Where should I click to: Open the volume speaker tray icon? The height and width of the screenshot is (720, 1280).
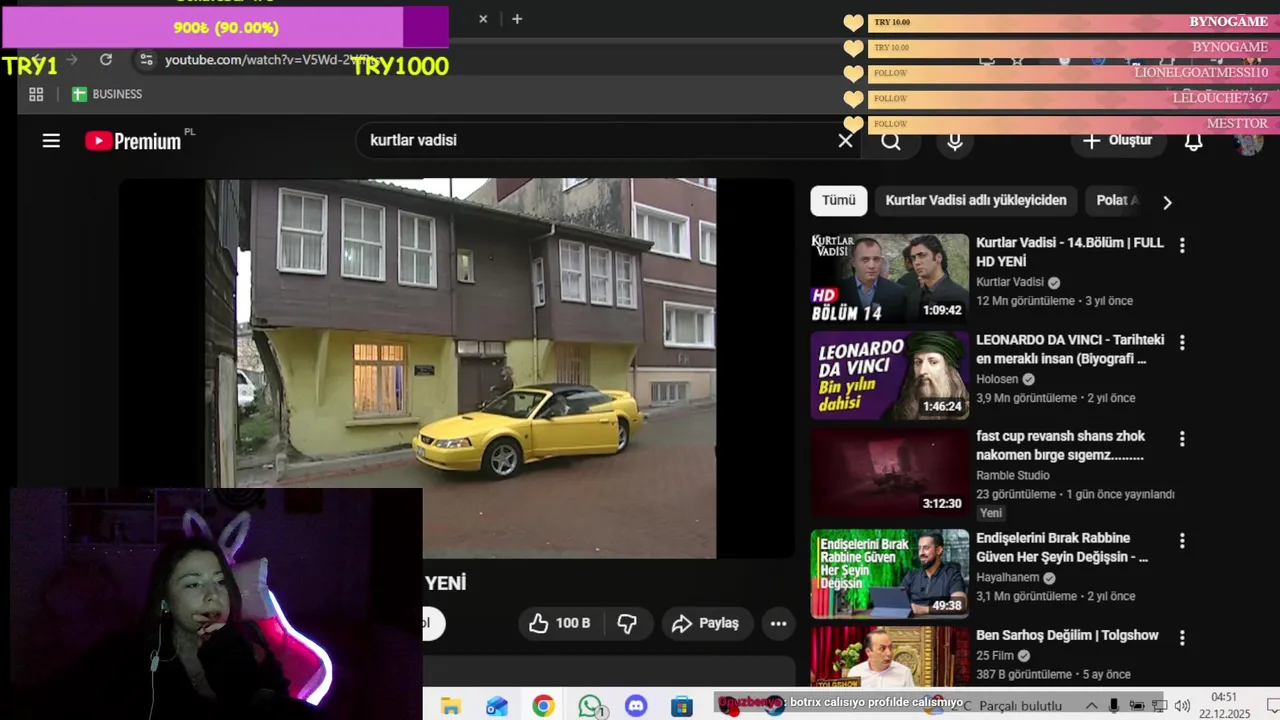[1183, 706]
